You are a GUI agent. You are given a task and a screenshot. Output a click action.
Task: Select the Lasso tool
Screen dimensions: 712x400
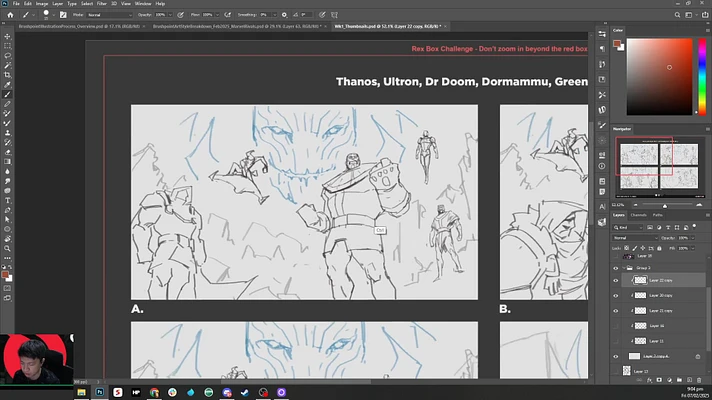click(x=7, y=55)
